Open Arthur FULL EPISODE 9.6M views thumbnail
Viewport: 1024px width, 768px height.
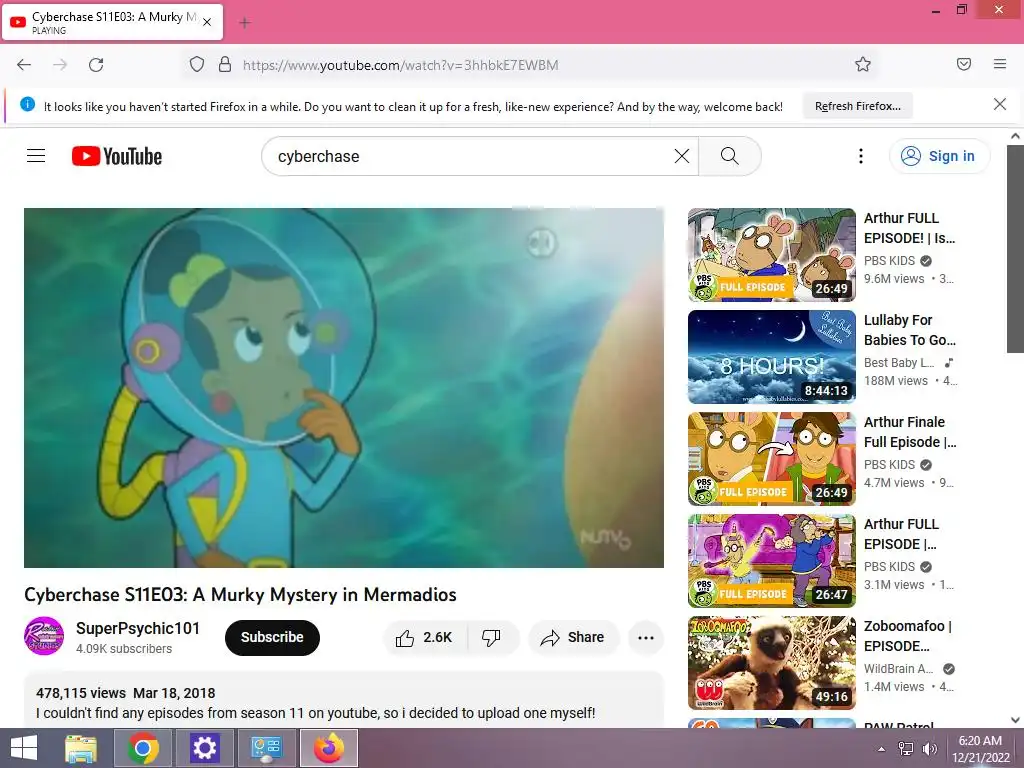[771, 255]
